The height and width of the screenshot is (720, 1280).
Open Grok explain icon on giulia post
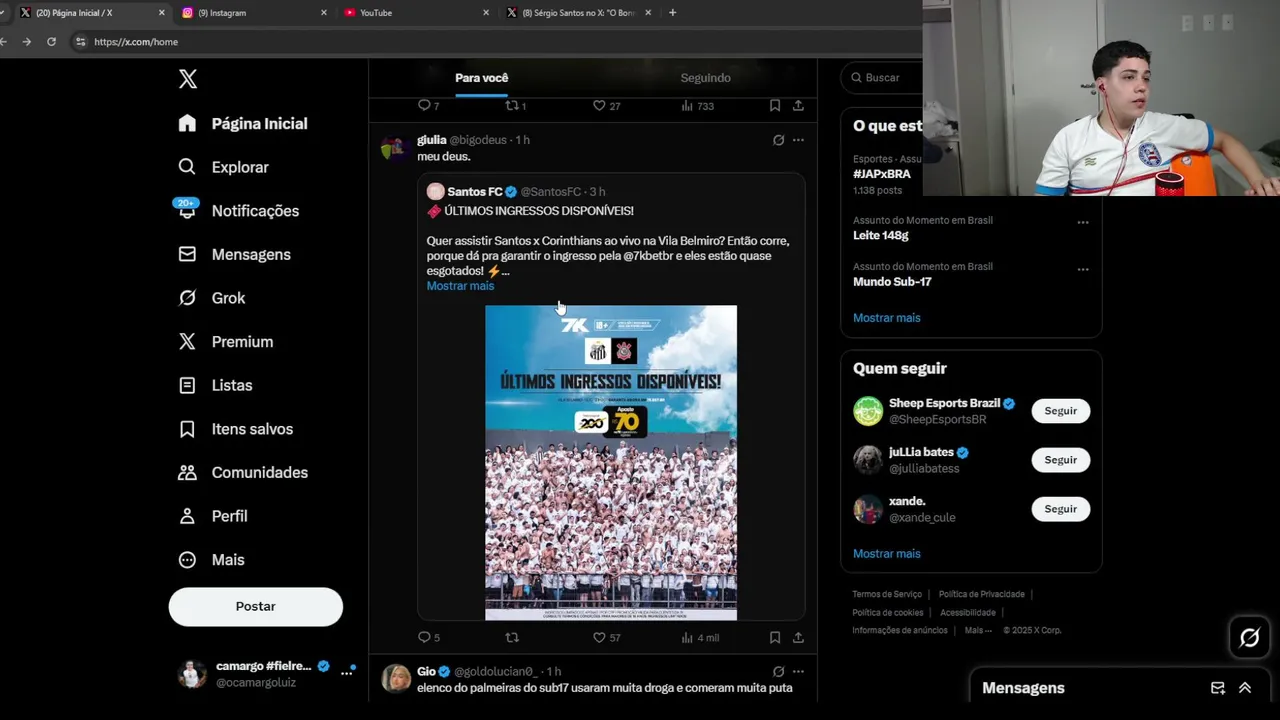pyautogui.click(x=778, y=140)
